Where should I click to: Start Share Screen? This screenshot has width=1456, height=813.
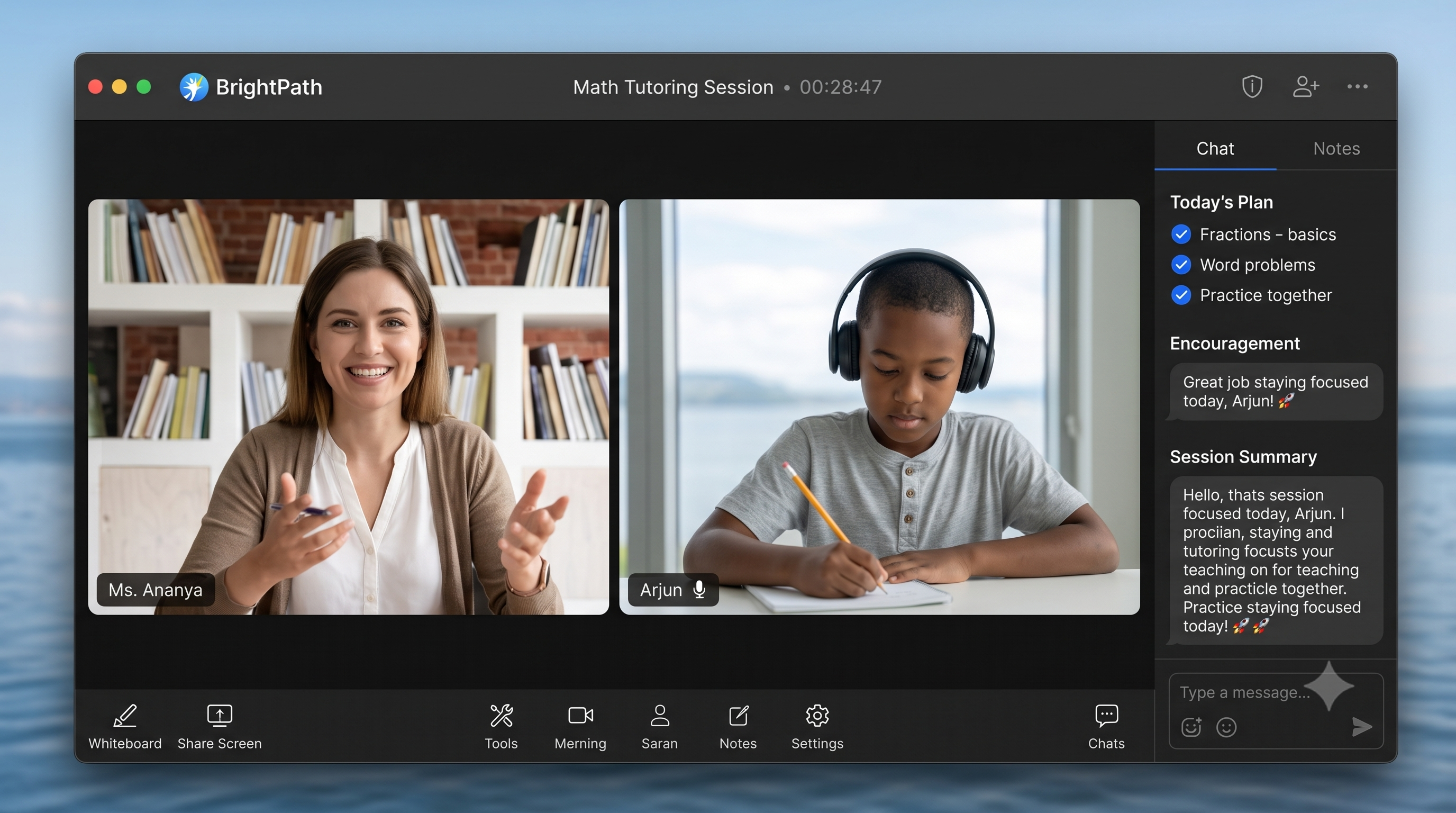coord(220,727)
